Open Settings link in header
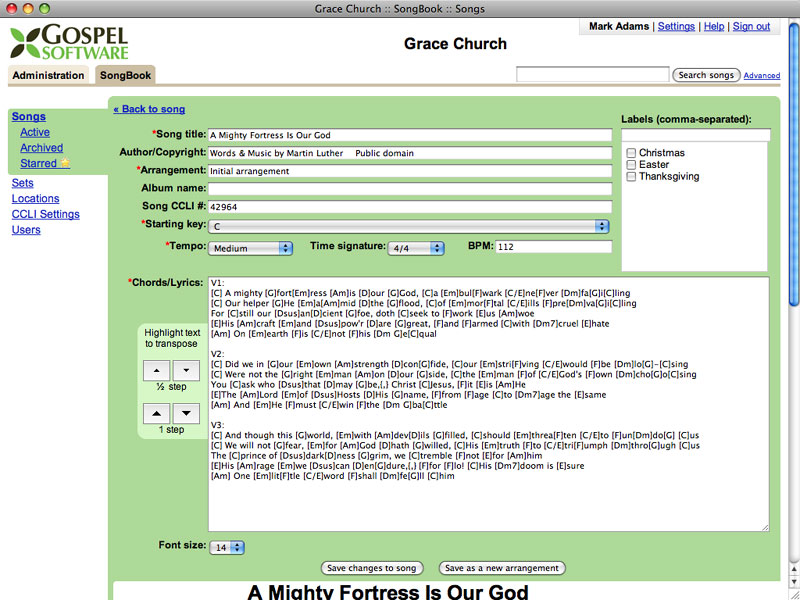 tap(676, 26)
